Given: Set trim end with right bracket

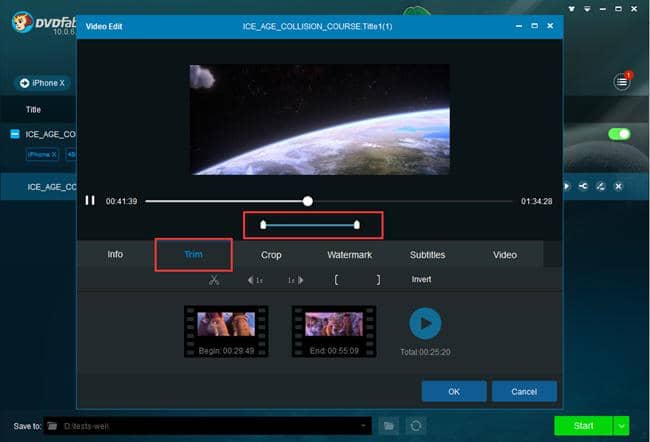Looking at the screenshot, I should [378, 280].
